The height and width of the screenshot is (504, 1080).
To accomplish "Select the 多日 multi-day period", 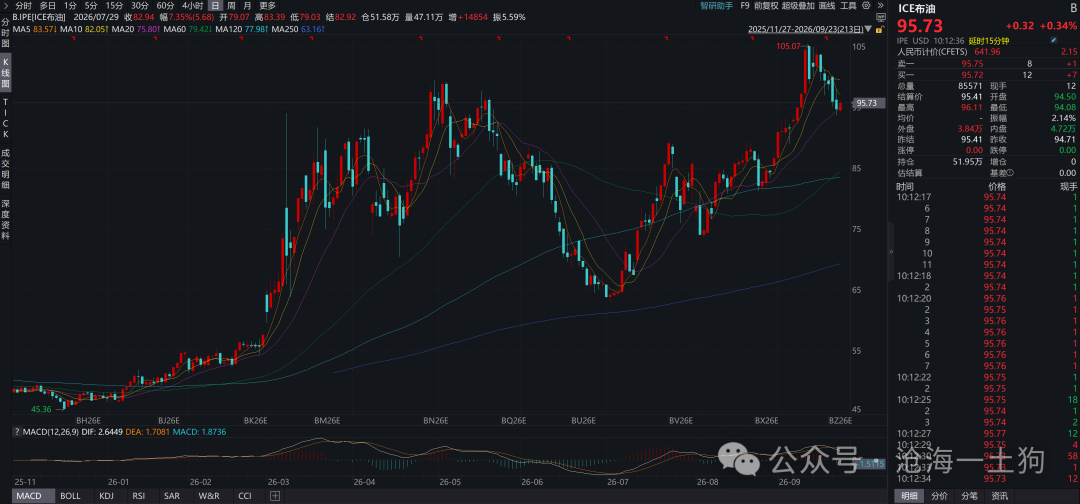I will [48, 5].
